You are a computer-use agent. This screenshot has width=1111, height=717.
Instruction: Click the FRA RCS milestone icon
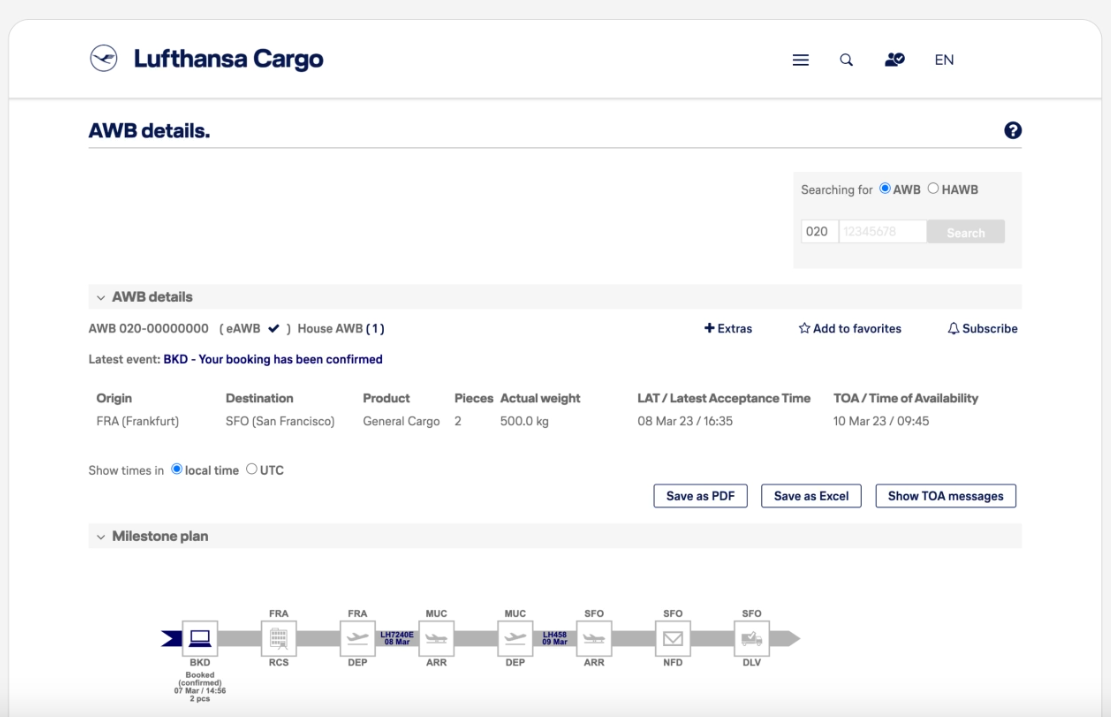click(x=278, y=638)
